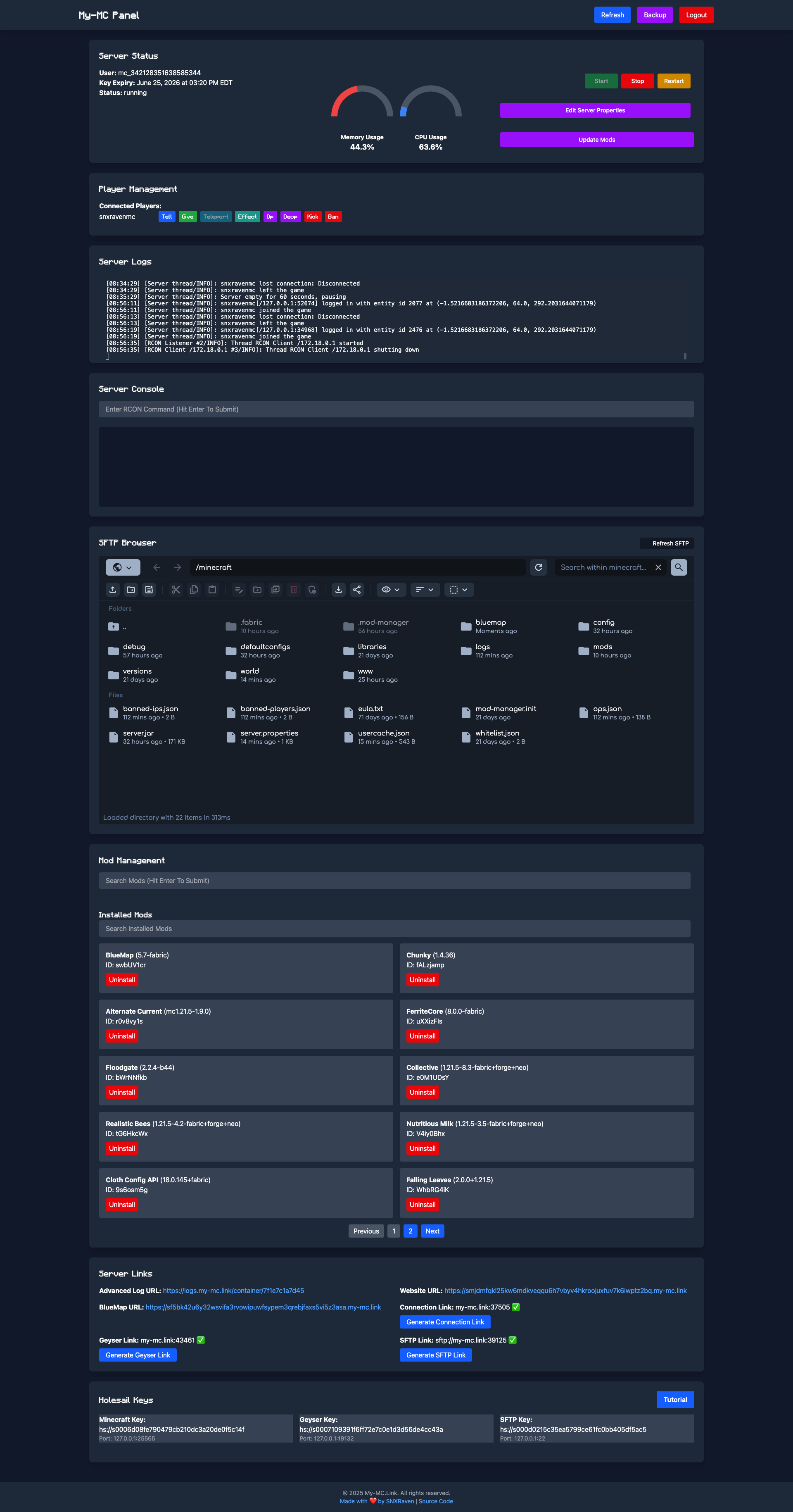Click the Next pagination button
The height and width of the screenshot is (1512, 793).
click(432, 1231)
